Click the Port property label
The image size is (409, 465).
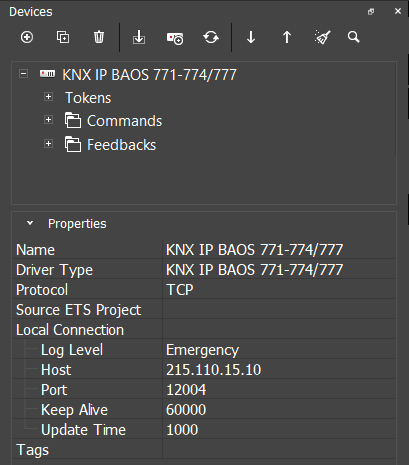[54, 390]
